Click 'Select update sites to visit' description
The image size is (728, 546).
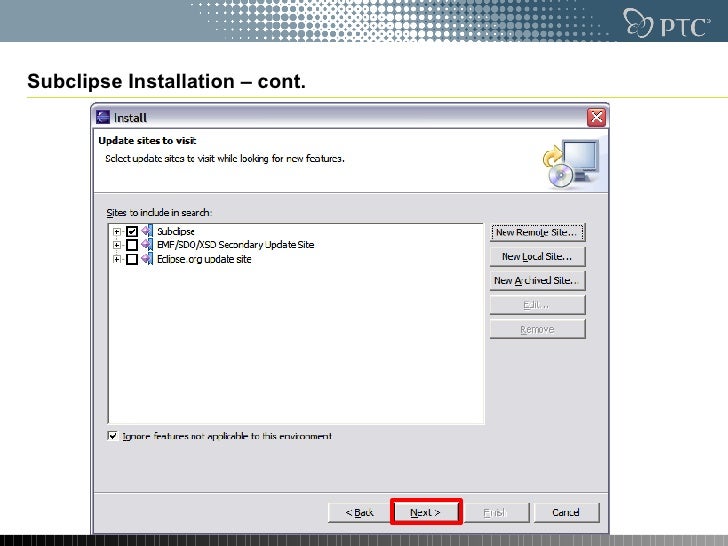[x=225, y=158]
